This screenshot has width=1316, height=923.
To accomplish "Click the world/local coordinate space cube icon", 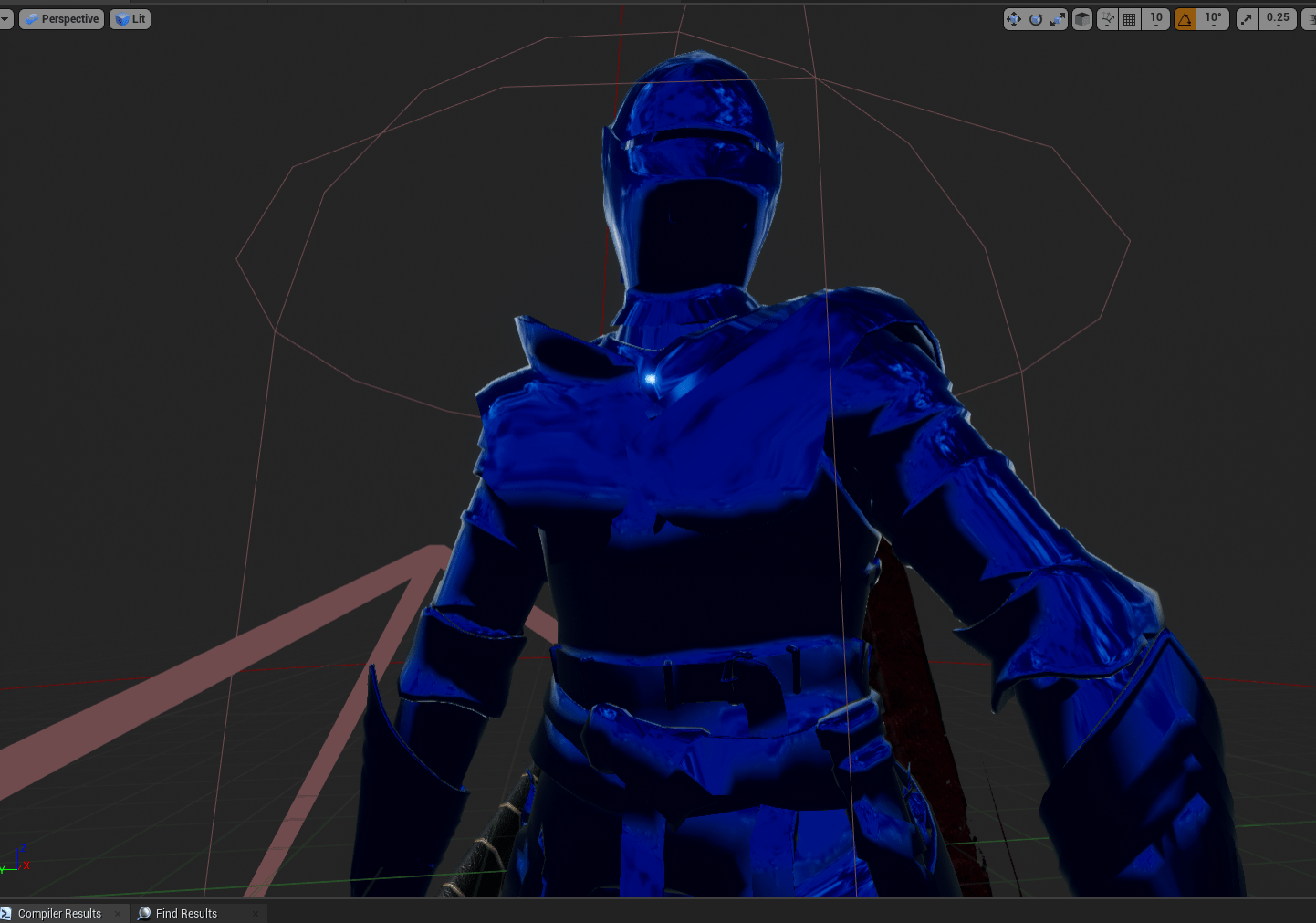I will point(1082,19).
